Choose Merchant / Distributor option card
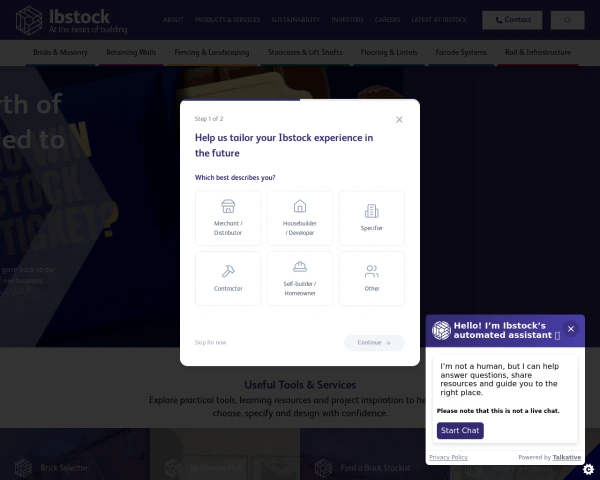 (x=228, y=218)
